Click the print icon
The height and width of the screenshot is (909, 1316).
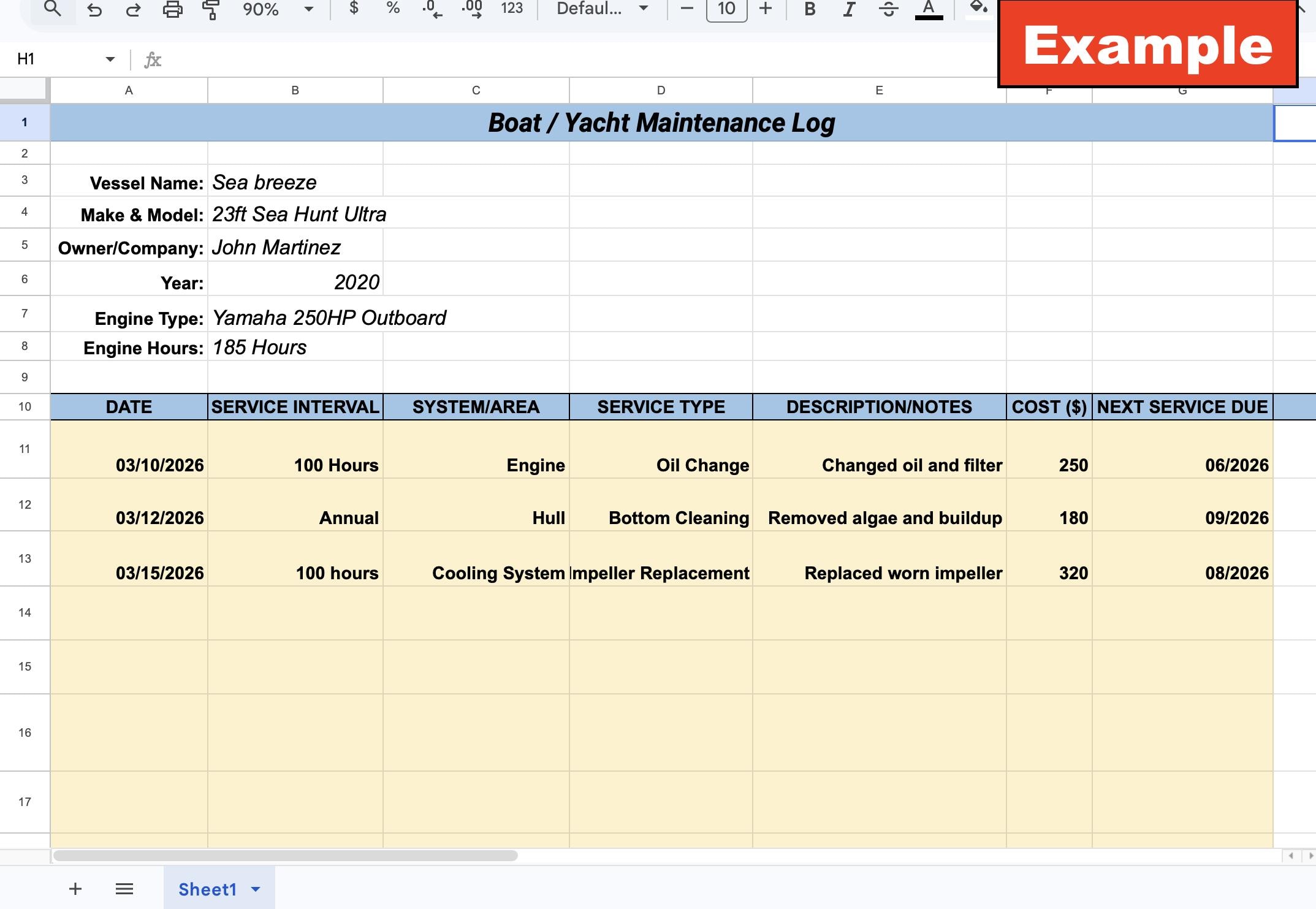(173, 9)
